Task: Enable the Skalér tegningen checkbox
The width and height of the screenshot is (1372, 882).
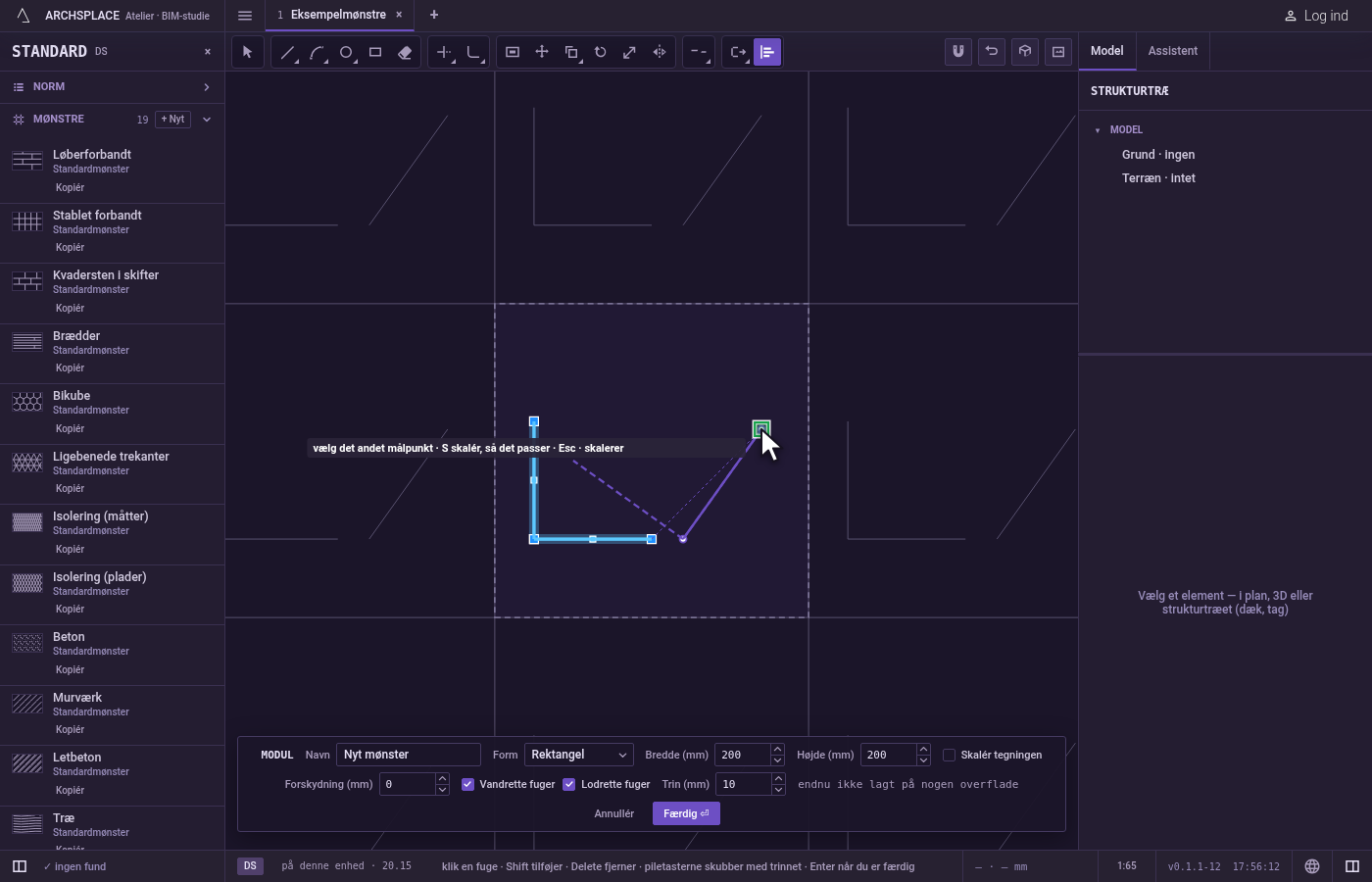Action: [x=949, y=755]
